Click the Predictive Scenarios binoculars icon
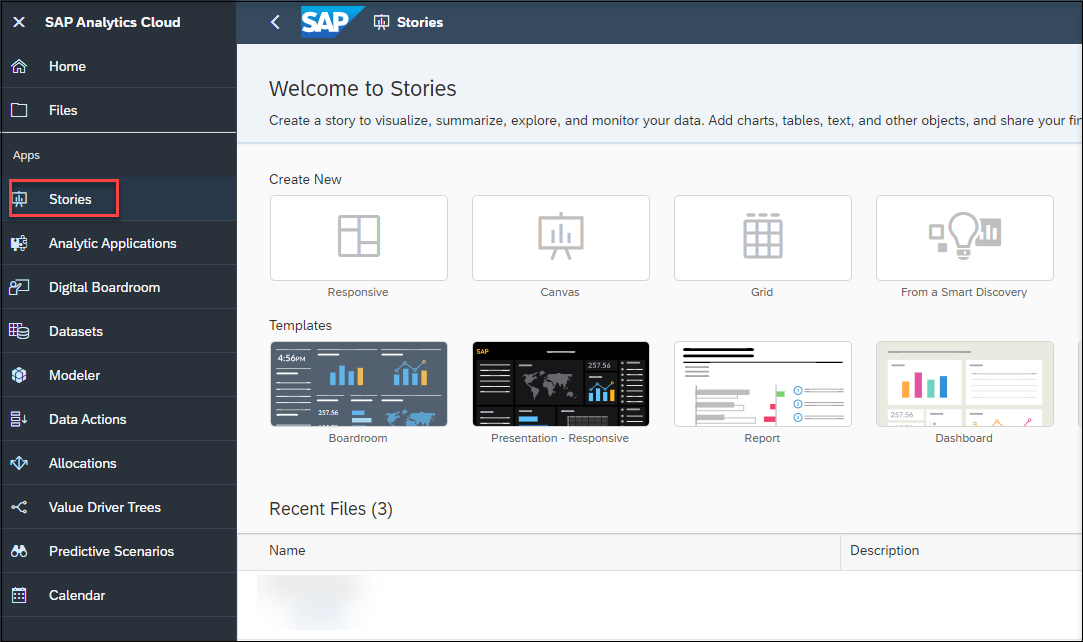 (19, 552)
